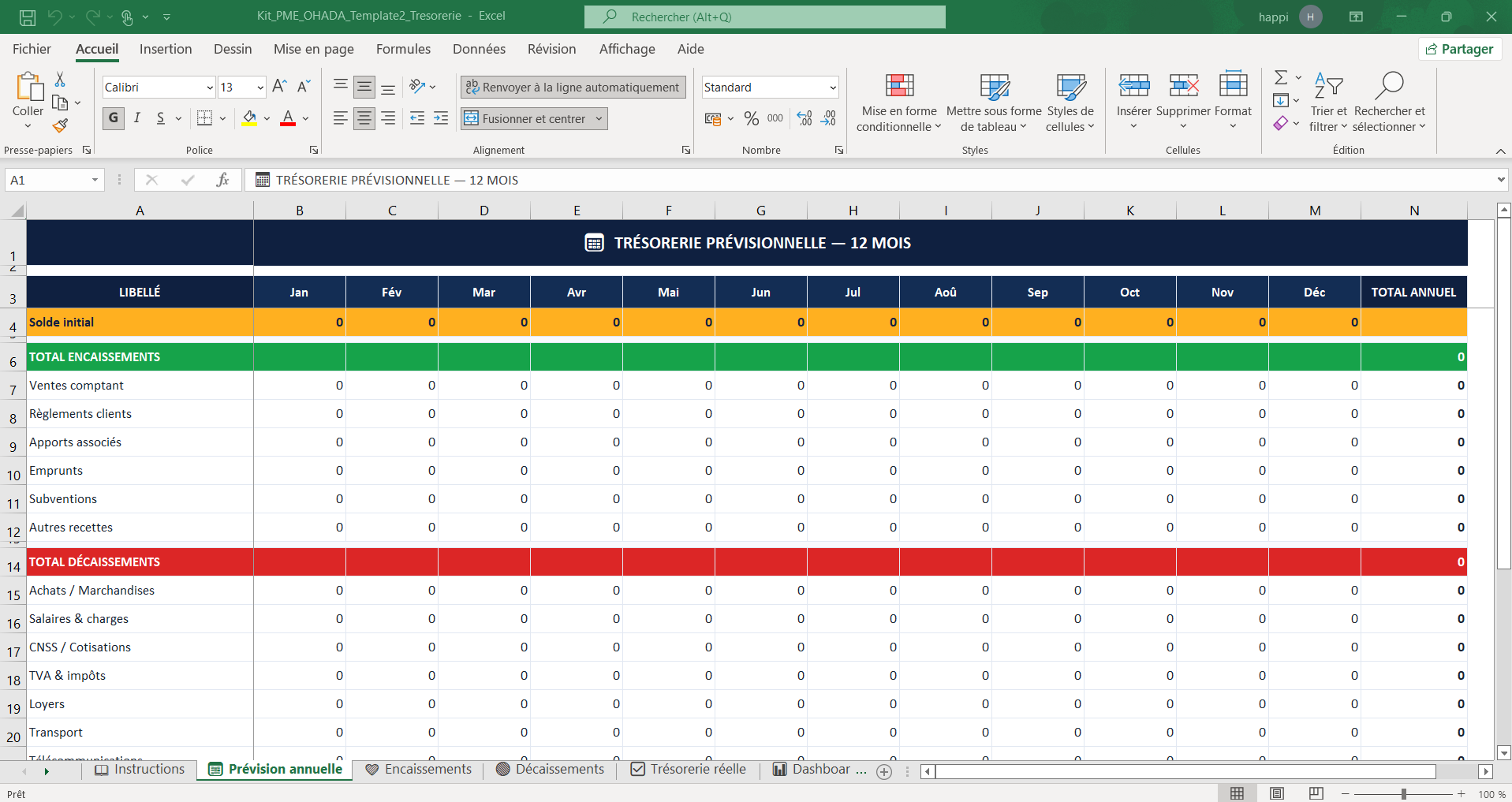The image size is (1512, 802).
Task: Paste with the Coller button
Action: click(x=28, y=93)
